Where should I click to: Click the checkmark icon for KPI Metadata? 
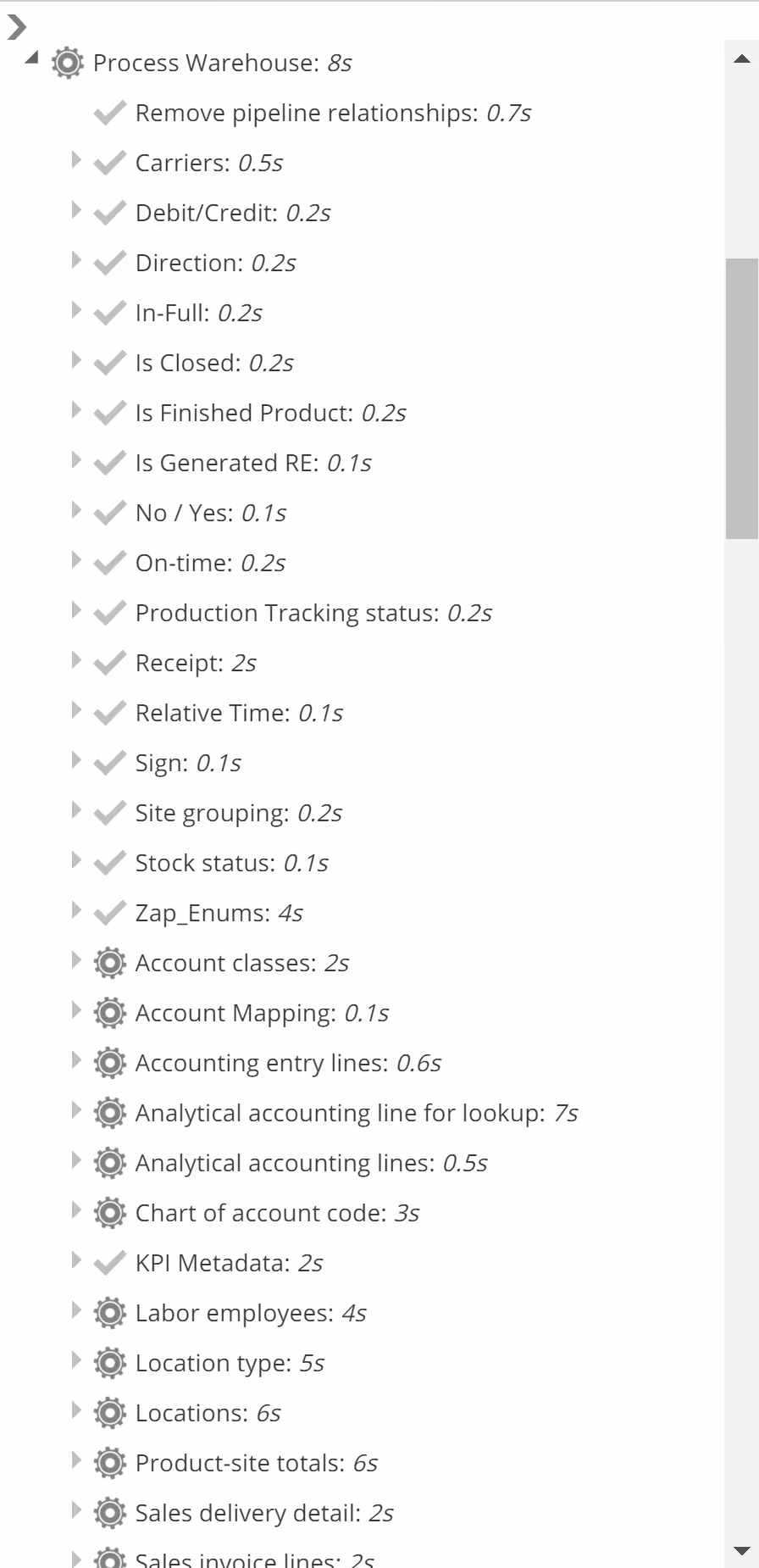(109, 1263)
